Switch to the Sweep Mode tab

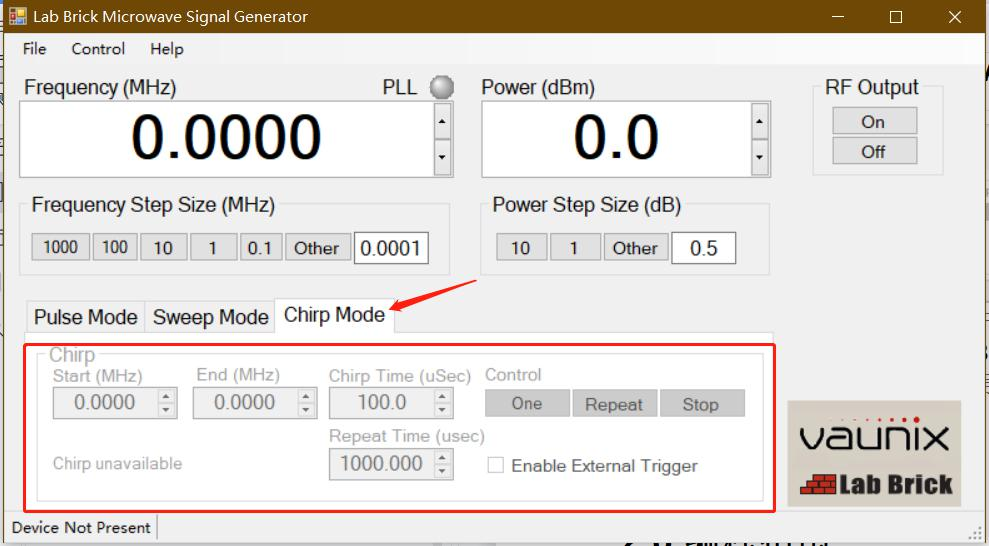(x=210, y=317)
